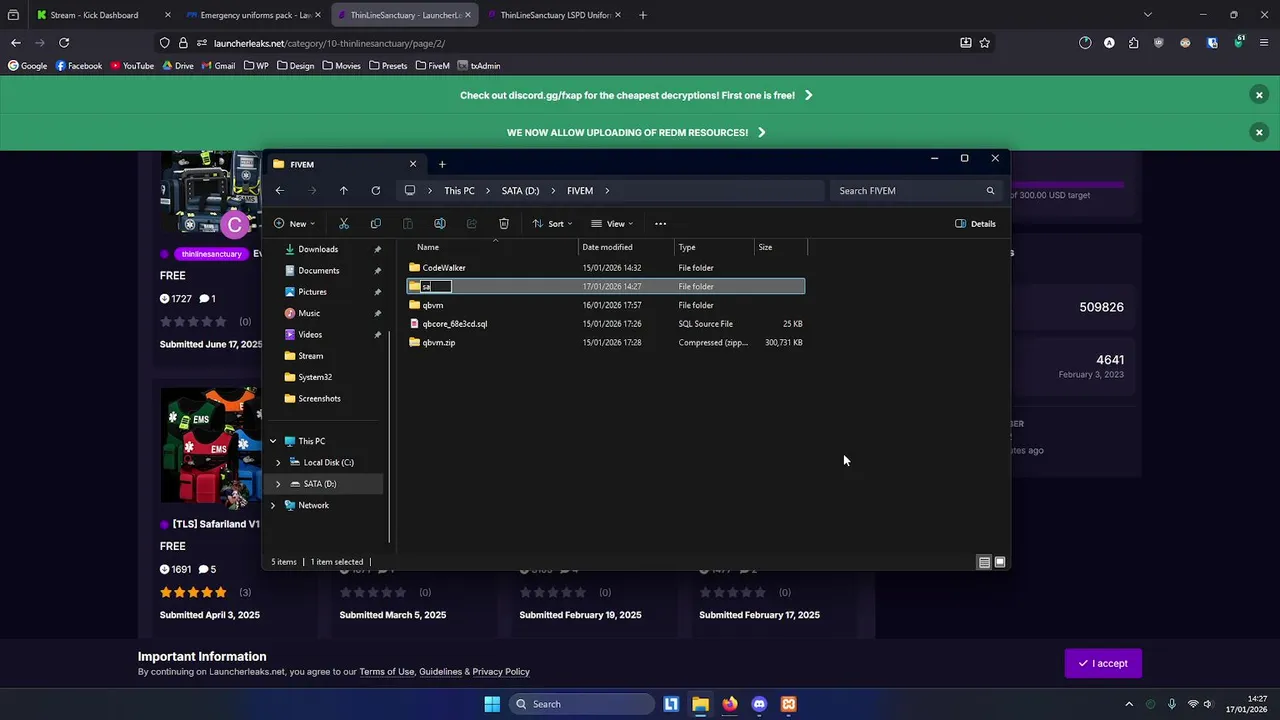Open the Guidelines link
This screenshot has width=1280, height=720.
click(440, 672)
